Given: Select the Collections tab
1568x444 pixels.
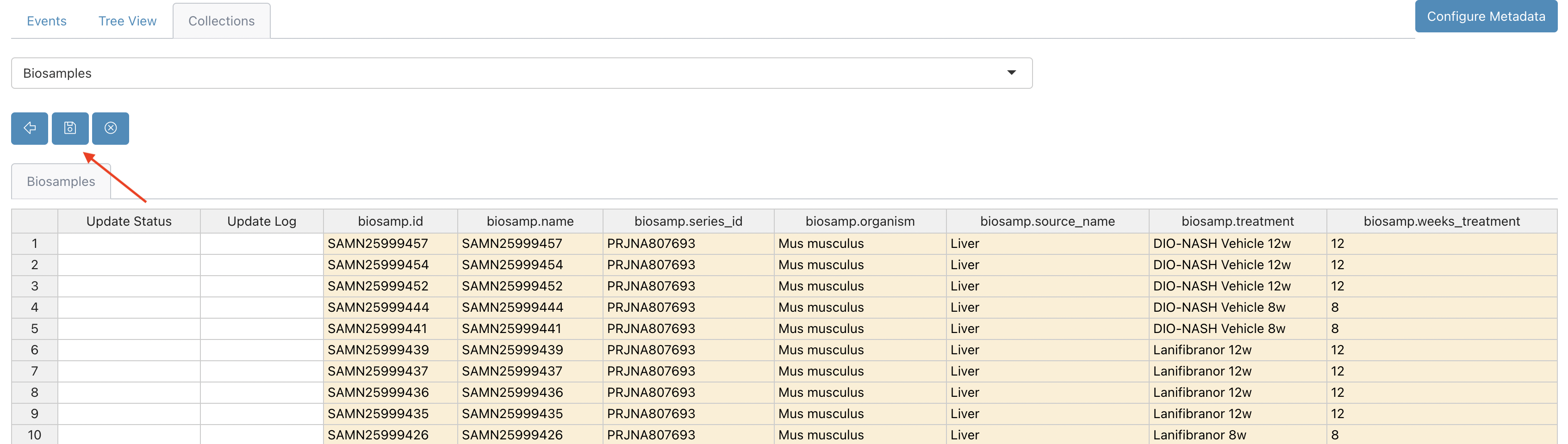Looking at the screenshot, I should [222, 21].
